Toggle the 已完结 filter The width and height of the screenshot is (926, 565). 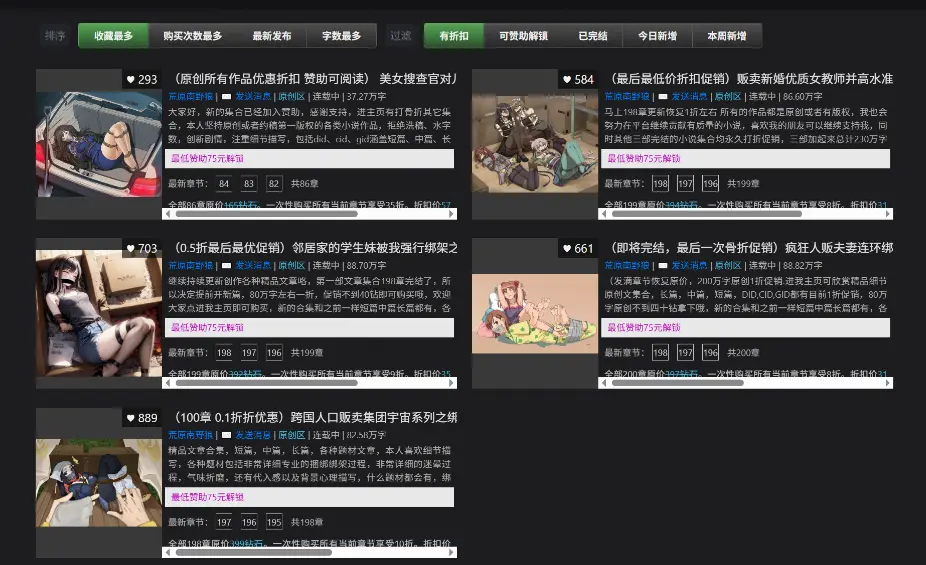592,36
